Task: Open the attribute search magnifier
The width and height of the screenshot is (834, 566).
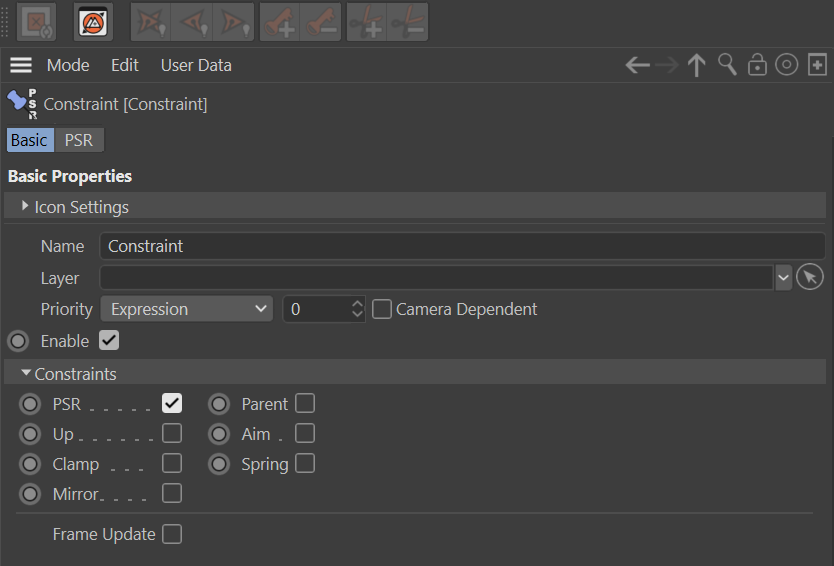Action: 727,66
